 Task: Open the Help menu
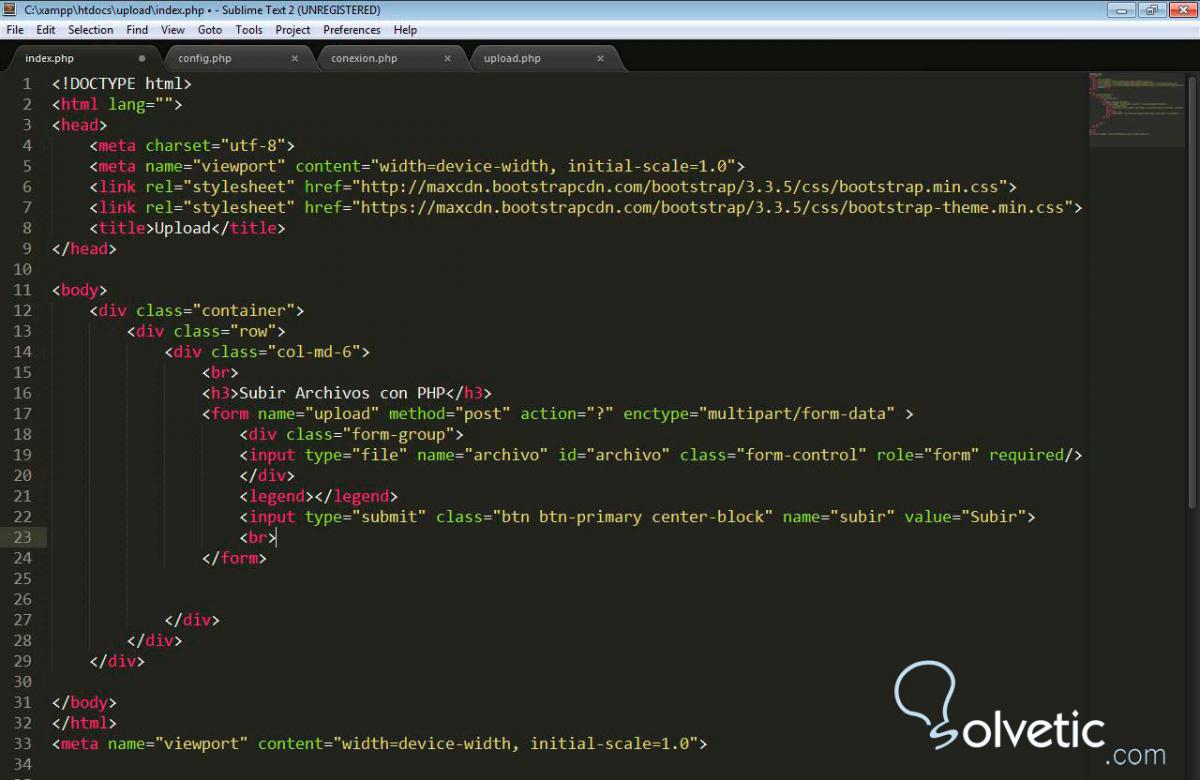pos(405,30)
